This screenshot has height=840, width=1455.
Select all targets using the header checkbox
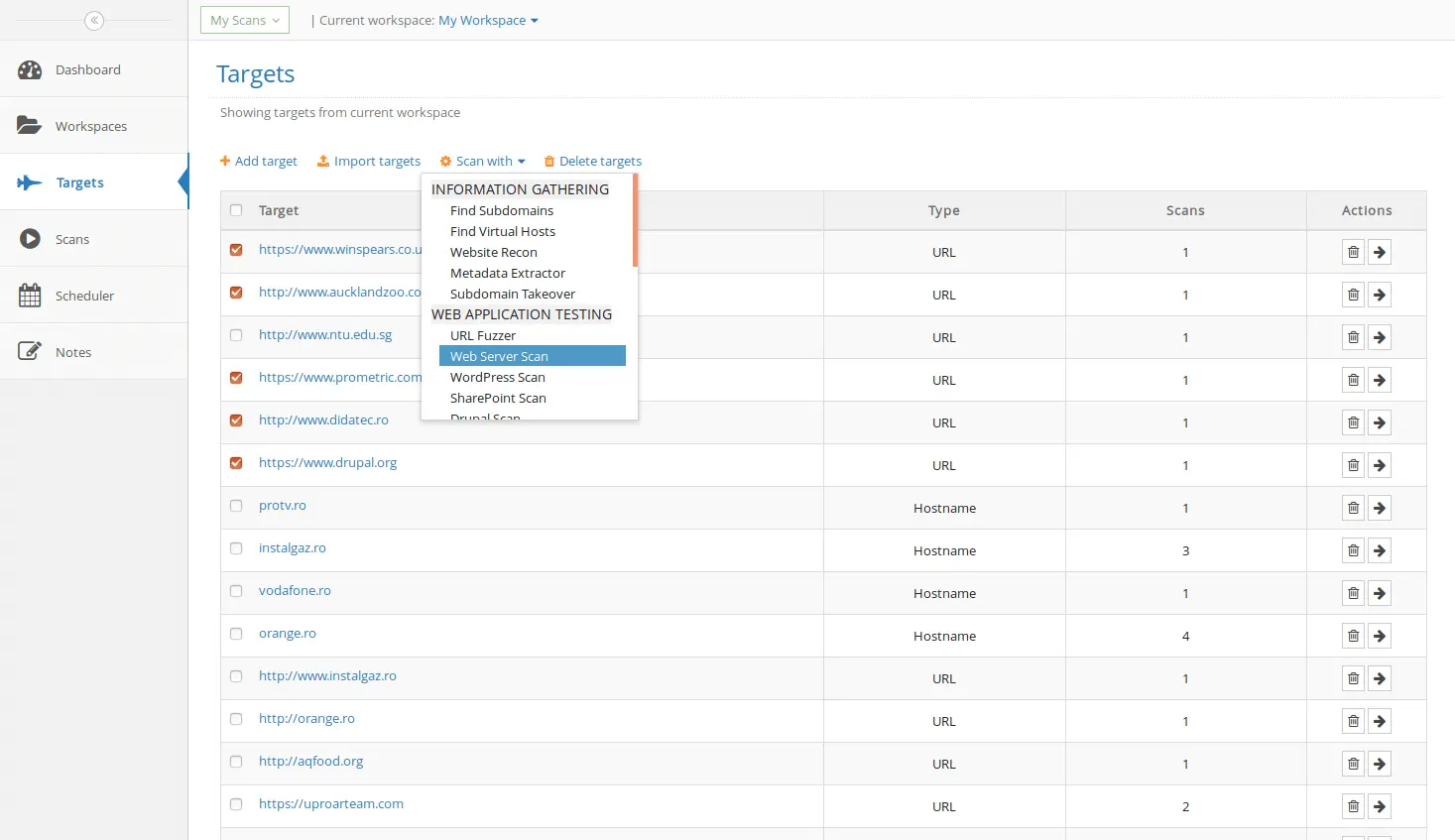pyautogui.click(x=236, y=210)
